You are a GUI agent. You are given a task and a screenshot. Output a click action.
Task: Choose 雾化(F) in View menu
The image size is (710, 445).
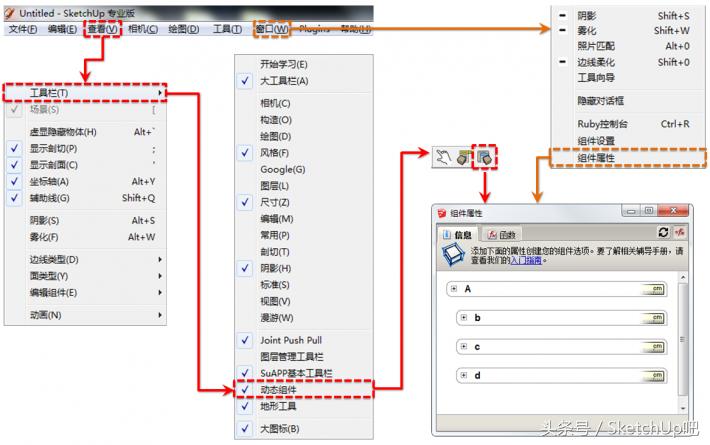85,237
